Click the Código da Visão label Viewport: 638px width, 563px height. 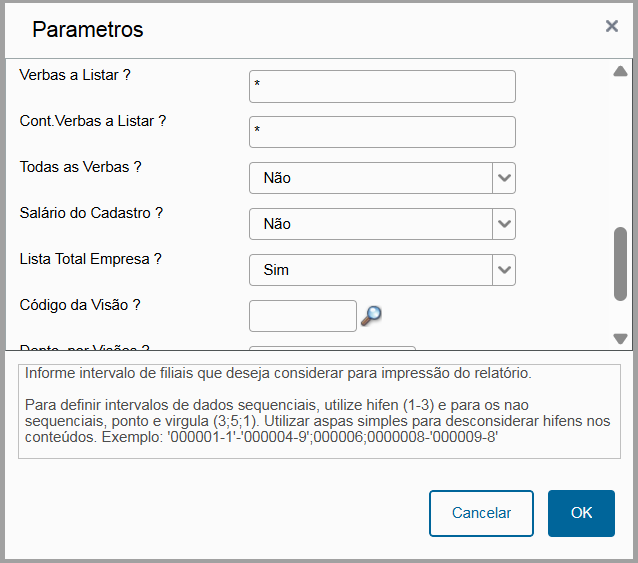[80, 305]
